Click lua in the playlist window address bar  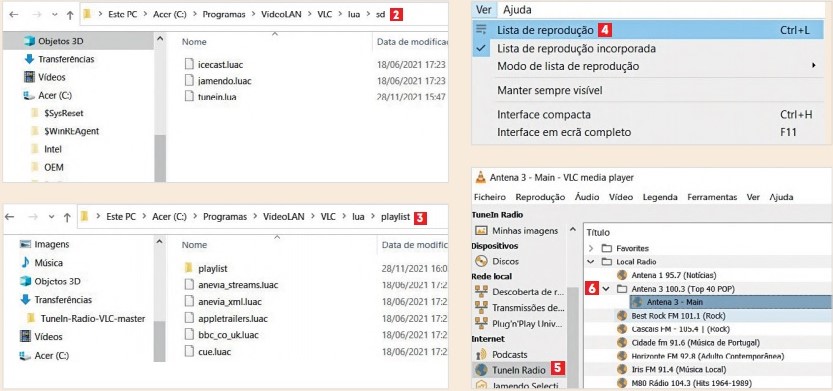pos(359,217)
